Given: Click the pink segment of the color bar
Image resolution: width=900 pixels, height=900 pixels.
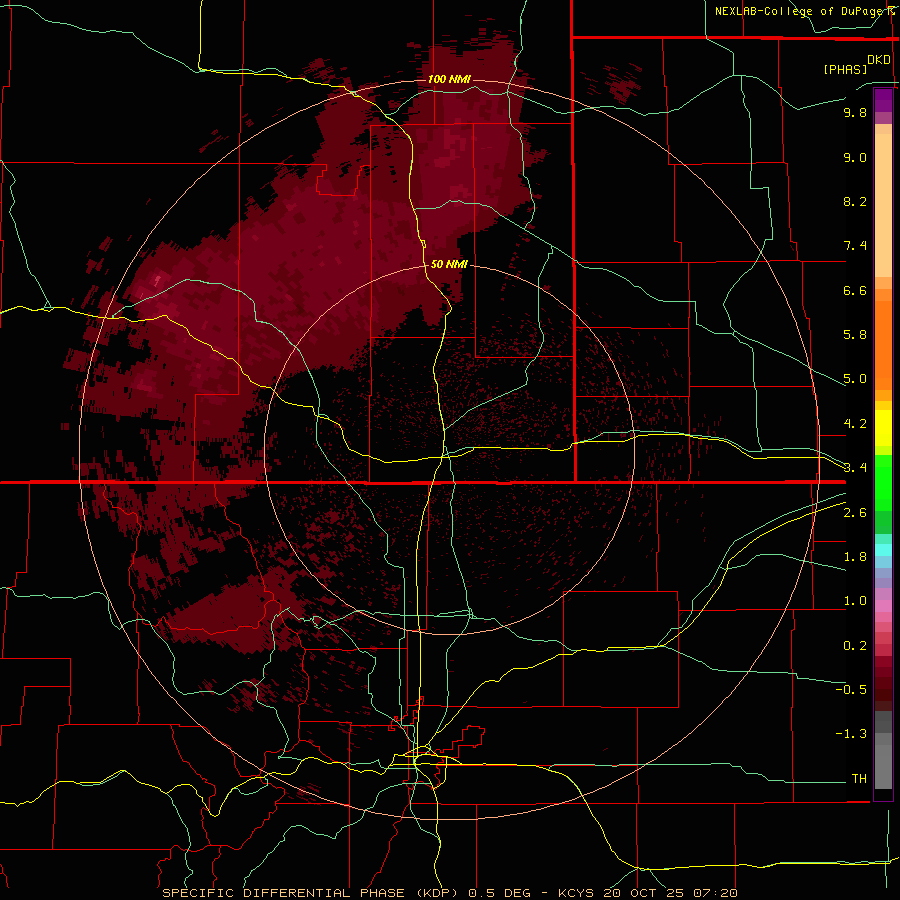Looking at the screenshot, I should tap(883, 606).
